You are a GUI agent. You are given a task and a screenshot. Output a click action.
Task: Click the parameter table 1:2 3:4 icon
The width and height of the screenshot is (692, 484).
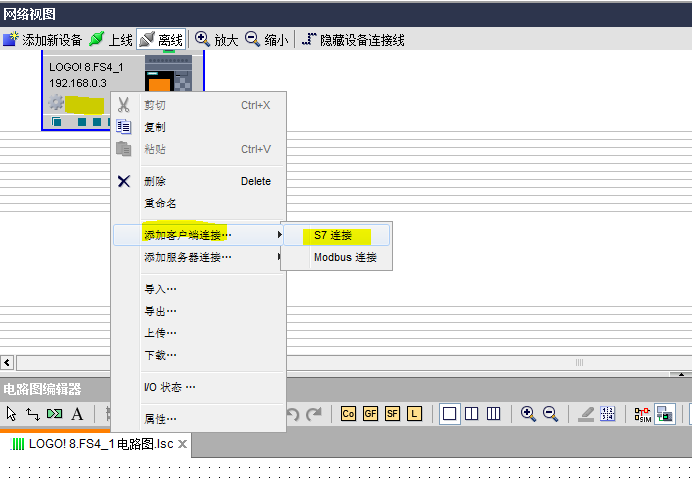[x=608, y=414]
